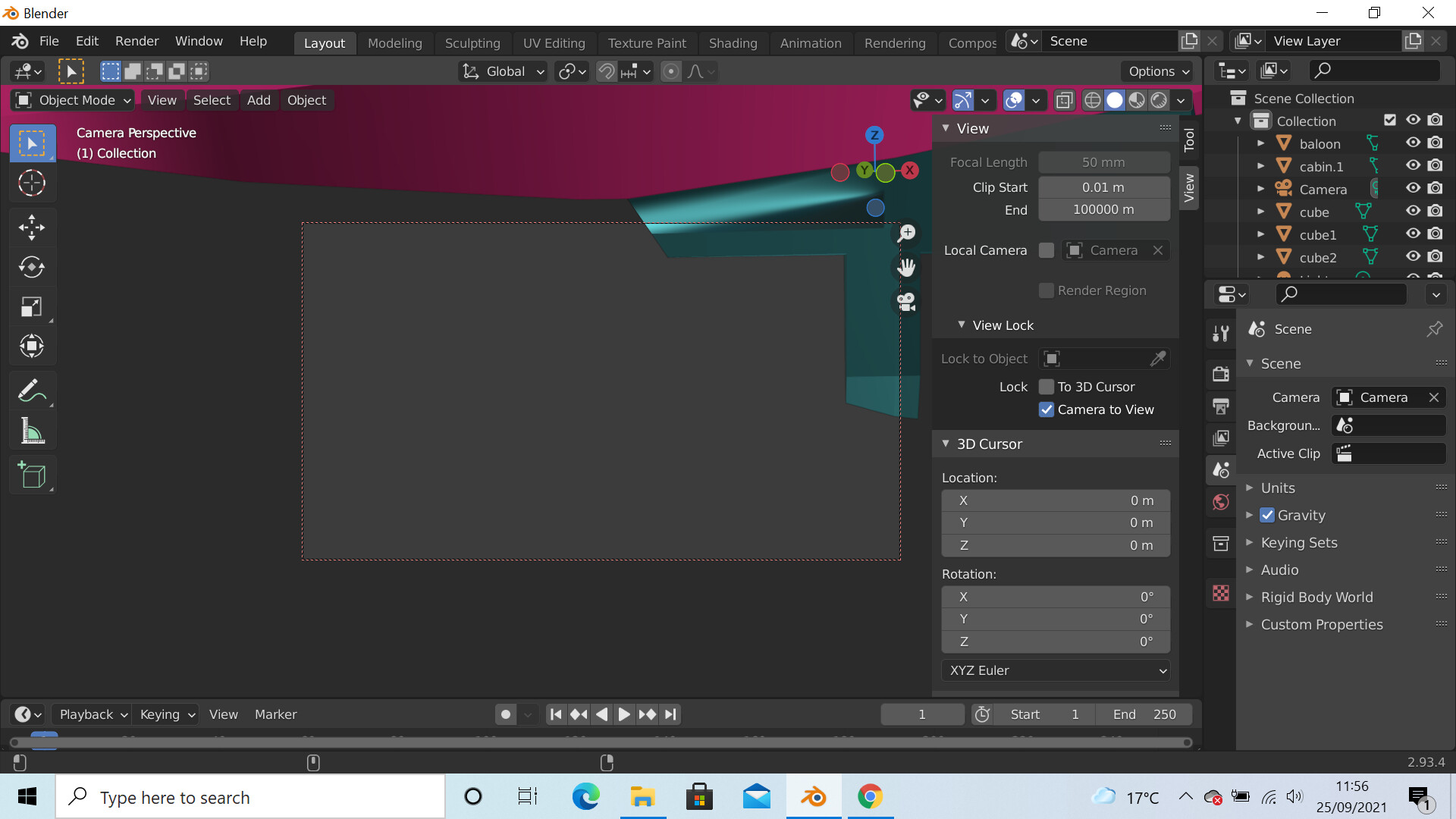Select the Add Cube tool
The image size is (1456, 819).
(x=32, y=475)
